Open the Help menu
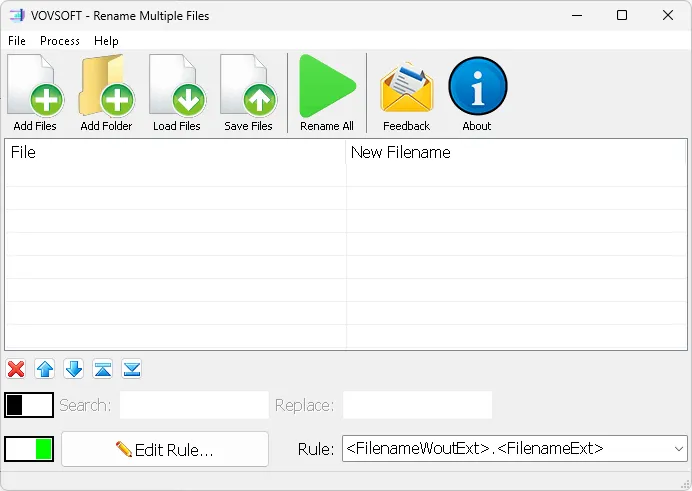The image size is (692, 491). (106, 41)
